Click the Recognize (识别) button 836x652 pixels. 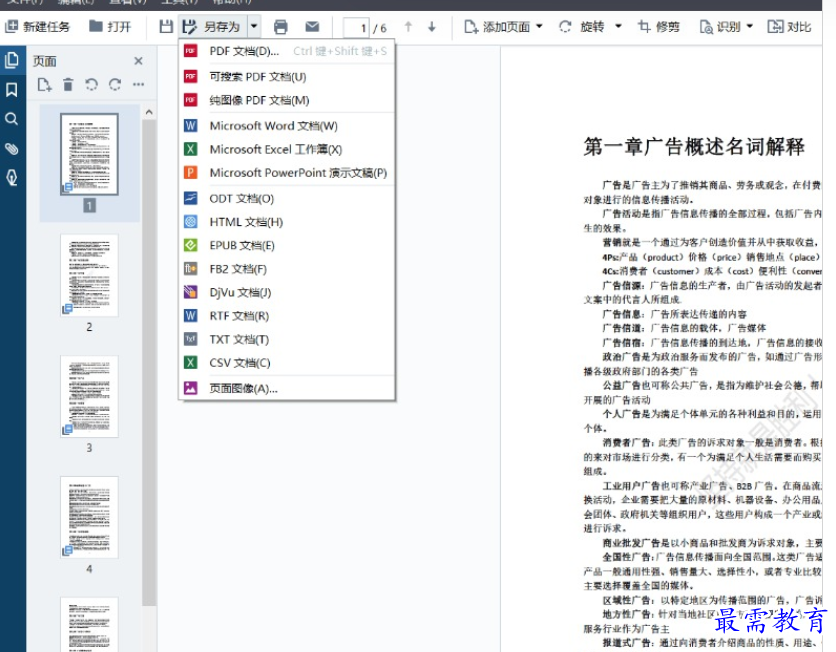point(720,26)
